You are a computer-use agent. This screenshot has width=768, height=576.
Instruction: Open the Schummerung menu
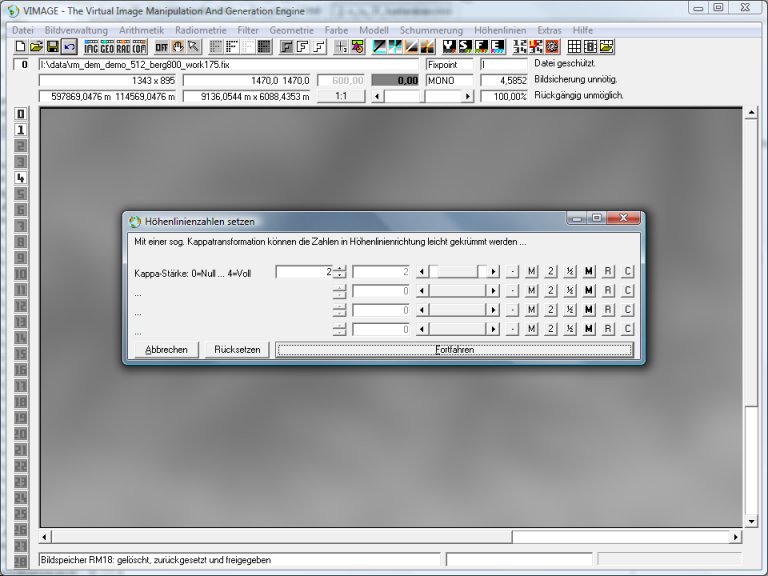click(x=430, y=31)
